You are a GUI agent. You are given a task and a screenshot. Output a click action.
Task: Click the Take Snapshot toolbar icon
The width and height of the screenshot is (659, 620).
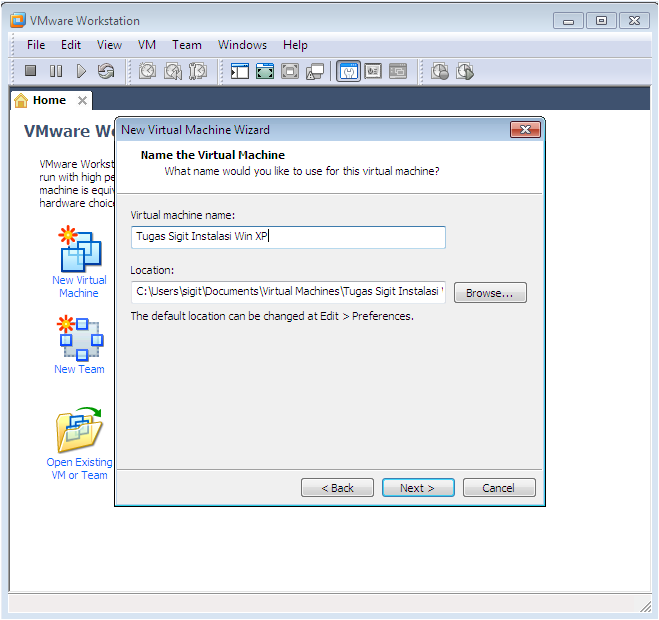148,71
